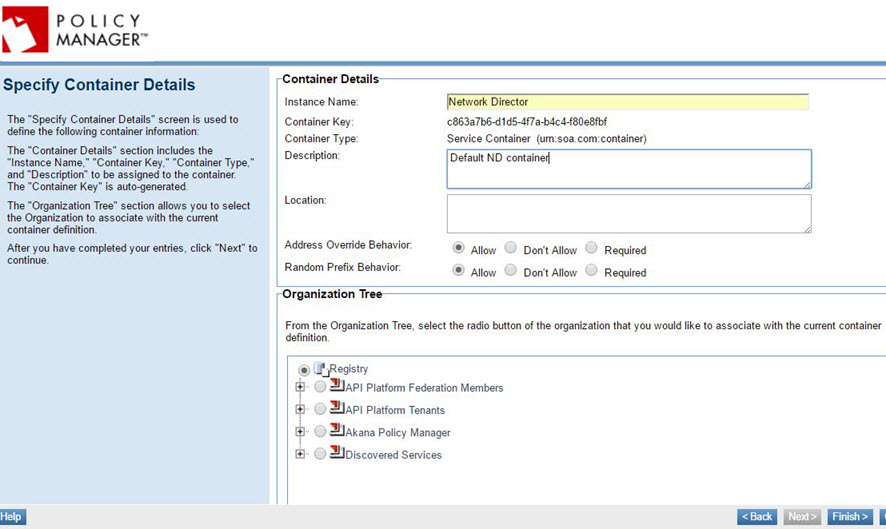The image size is (886, 529).
Task: Click the API Platform Tenants organization icon
Action: (x=337, y=407)
